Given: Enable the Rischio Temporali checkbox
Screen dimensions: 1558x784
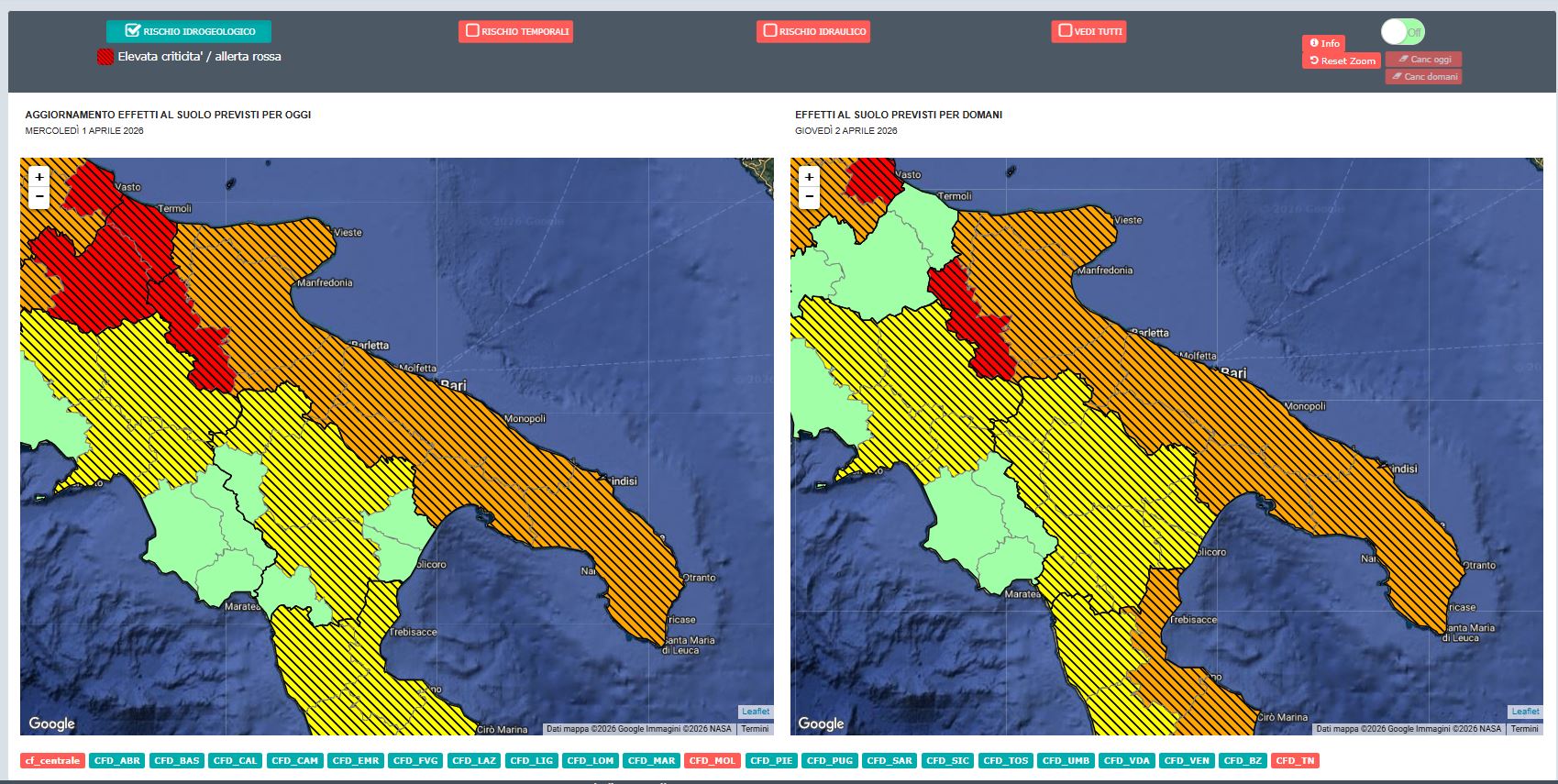Looking at the screenshot, I should 472,31.
